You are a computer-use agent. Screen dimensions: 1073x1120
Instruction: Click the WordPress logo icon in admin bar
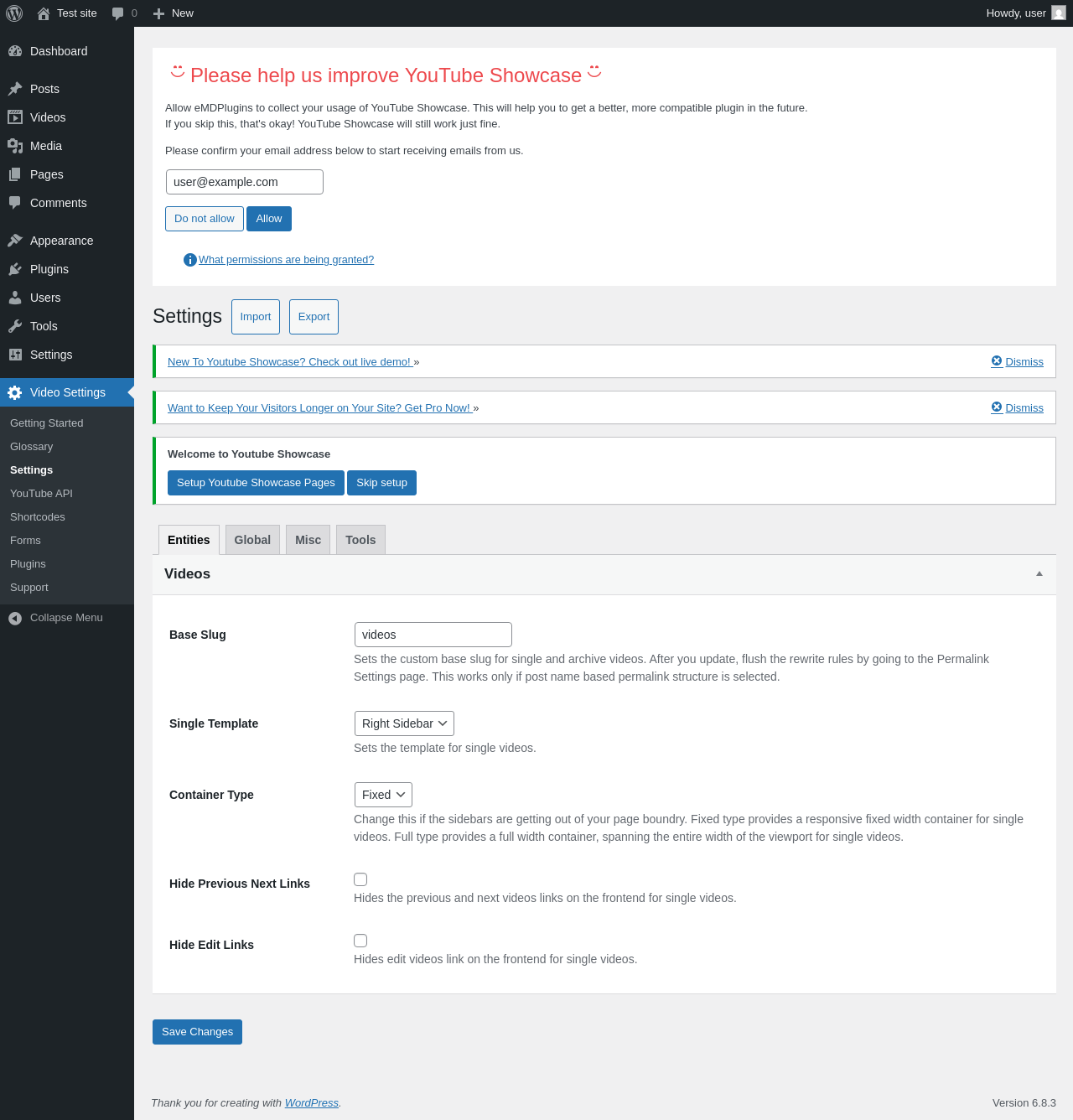14,13
